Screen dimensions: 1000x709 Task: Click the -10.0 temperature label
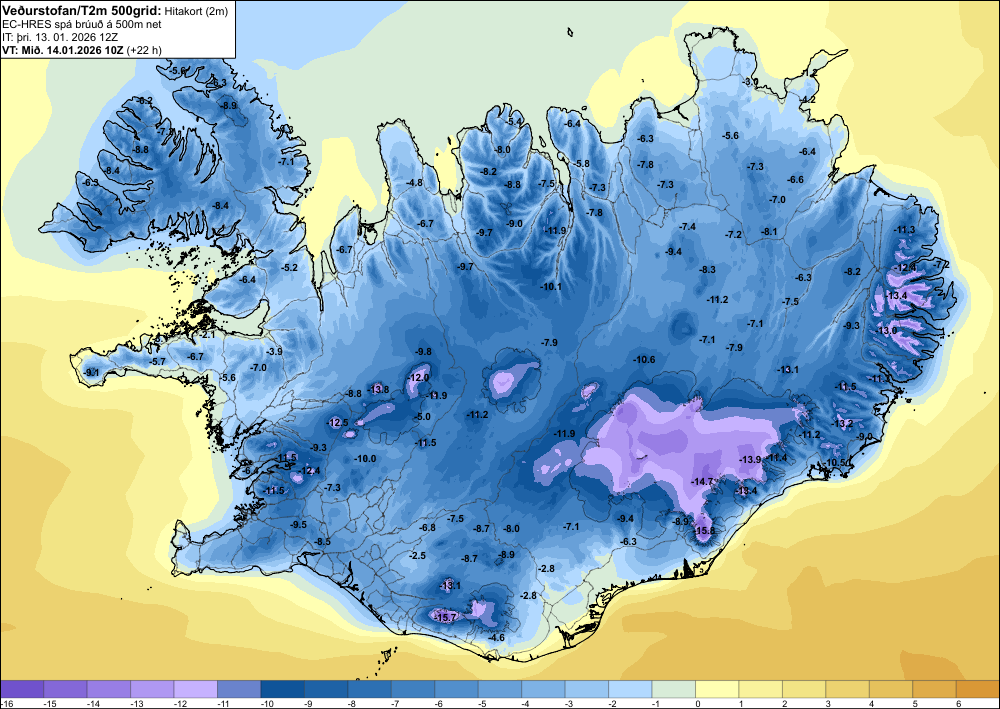(365, 458)
